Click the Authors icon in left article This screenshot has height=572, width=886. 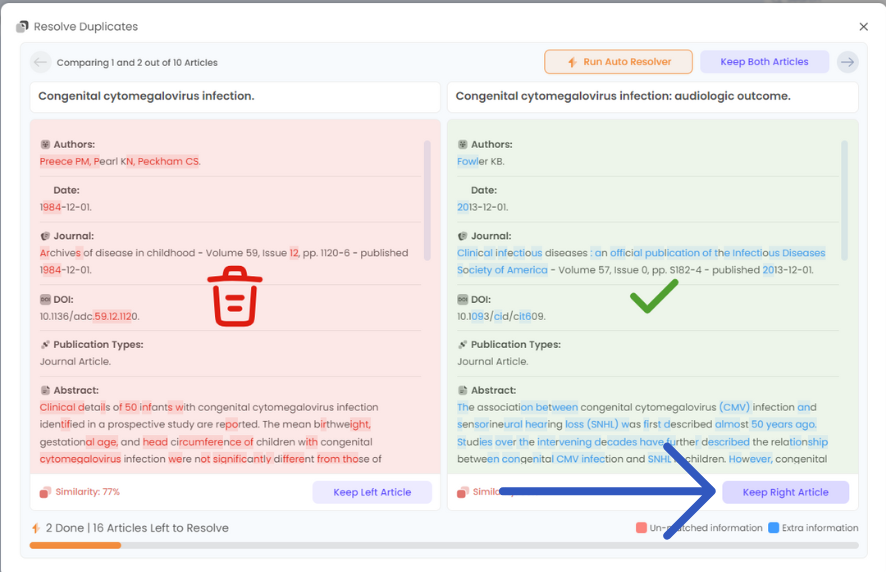pos(45,145)
